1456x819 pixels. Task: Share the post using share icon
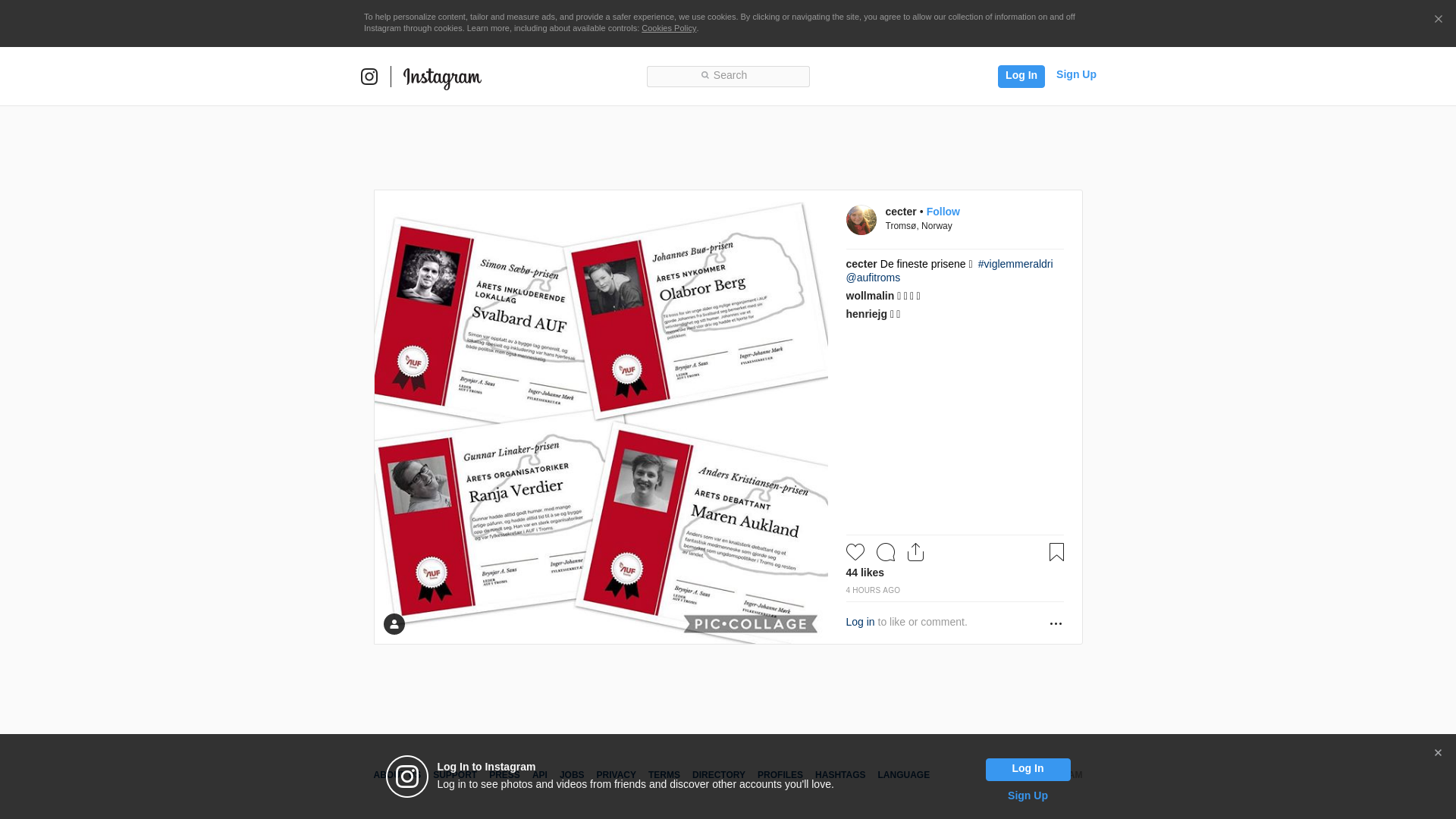[x=915, y=552]
